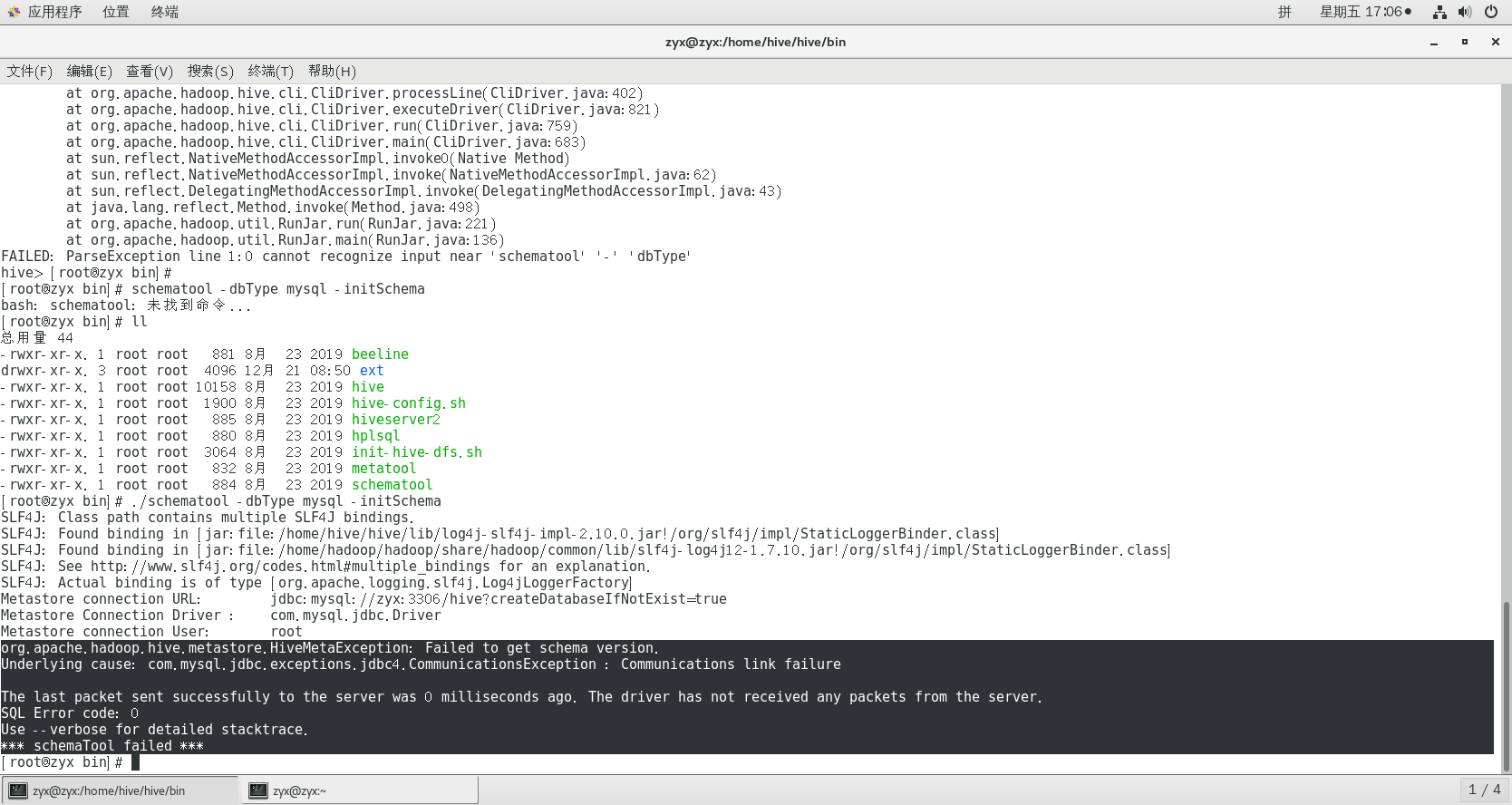This screenshot has height=805, width=1512.
Task: Minimize the terminal window
Action: coord(1434,42)
